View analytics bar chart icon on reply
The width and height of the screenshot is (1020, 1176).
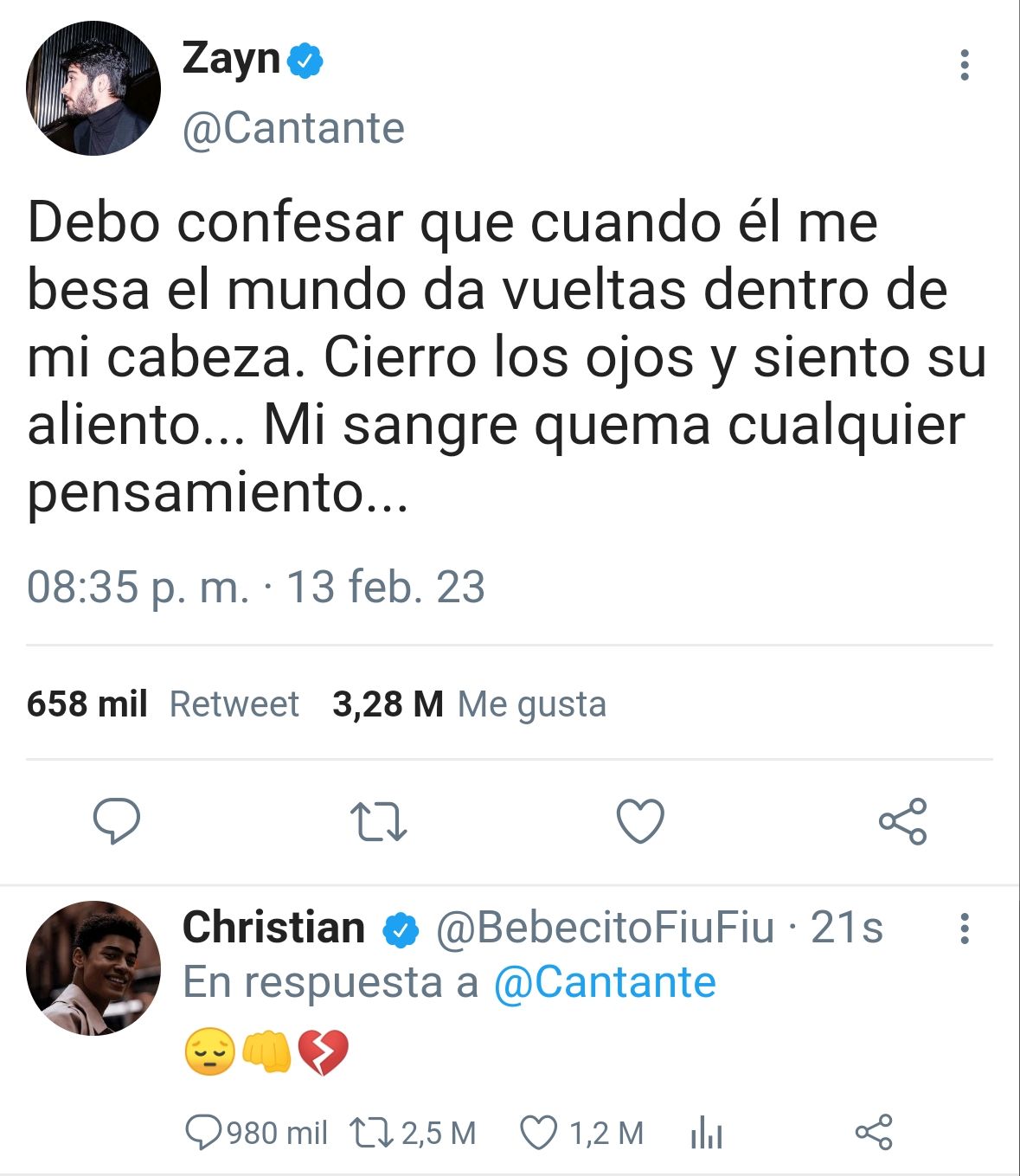click(x=707, y=1133)
